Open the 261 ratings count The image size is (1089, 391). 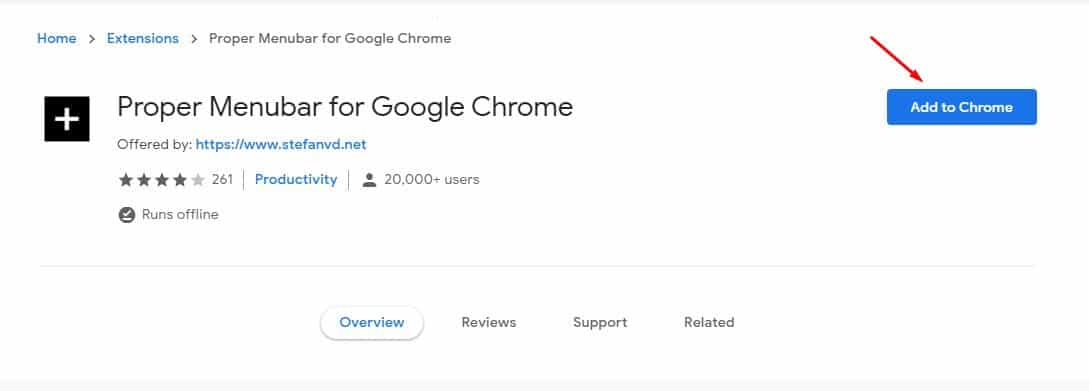click(222, 179)
